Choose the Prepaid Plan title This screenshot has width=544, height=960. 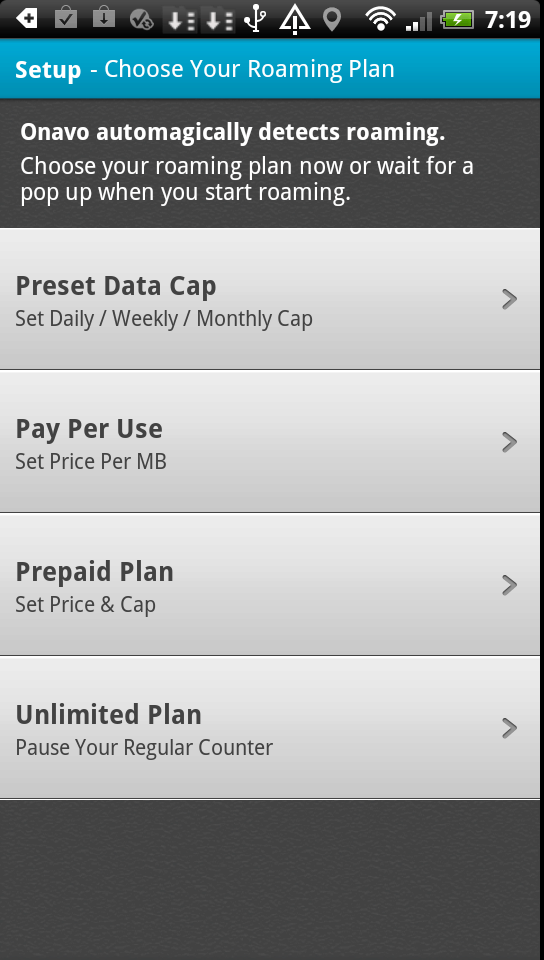pos(94,572)
